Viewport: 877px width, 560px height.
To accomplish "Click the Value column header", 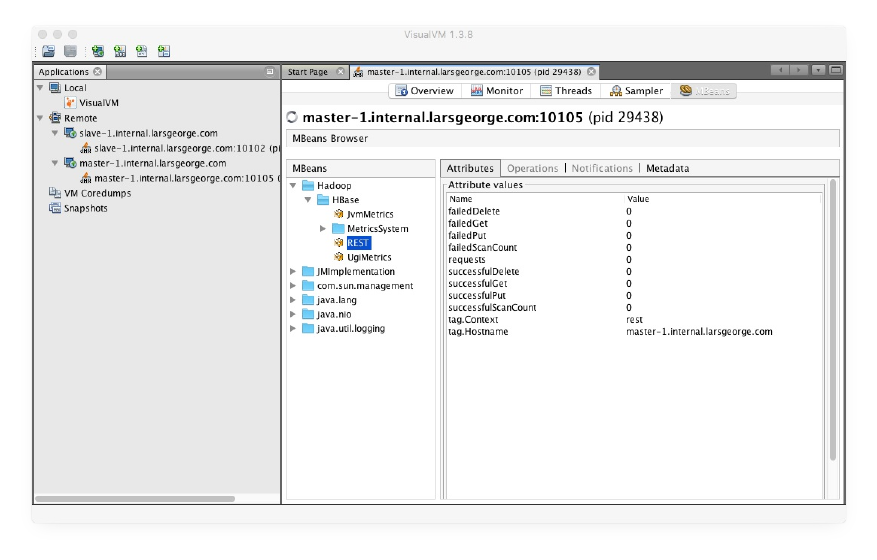I will pos(723,199).
